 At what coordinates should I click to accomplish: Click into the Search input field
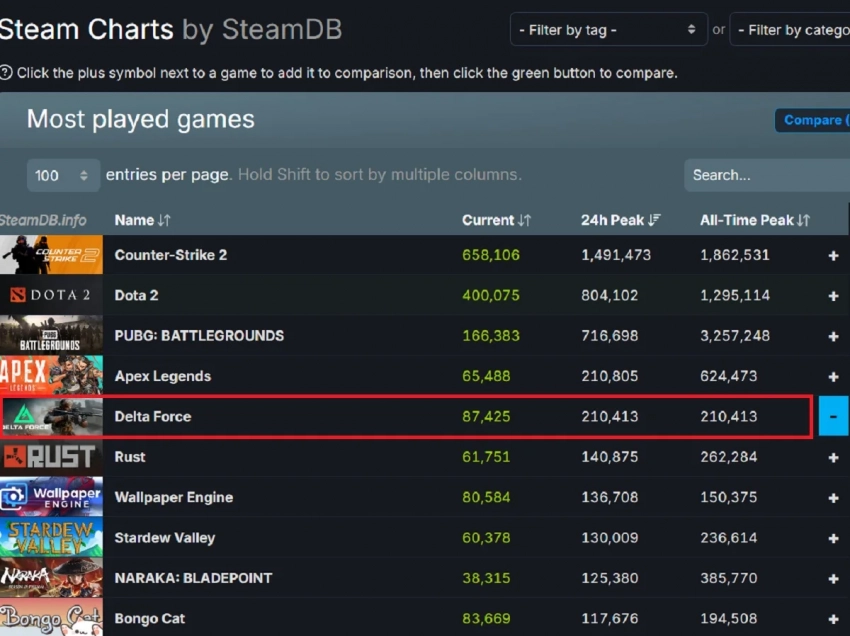pyautogui.click(x=765, y=175)
